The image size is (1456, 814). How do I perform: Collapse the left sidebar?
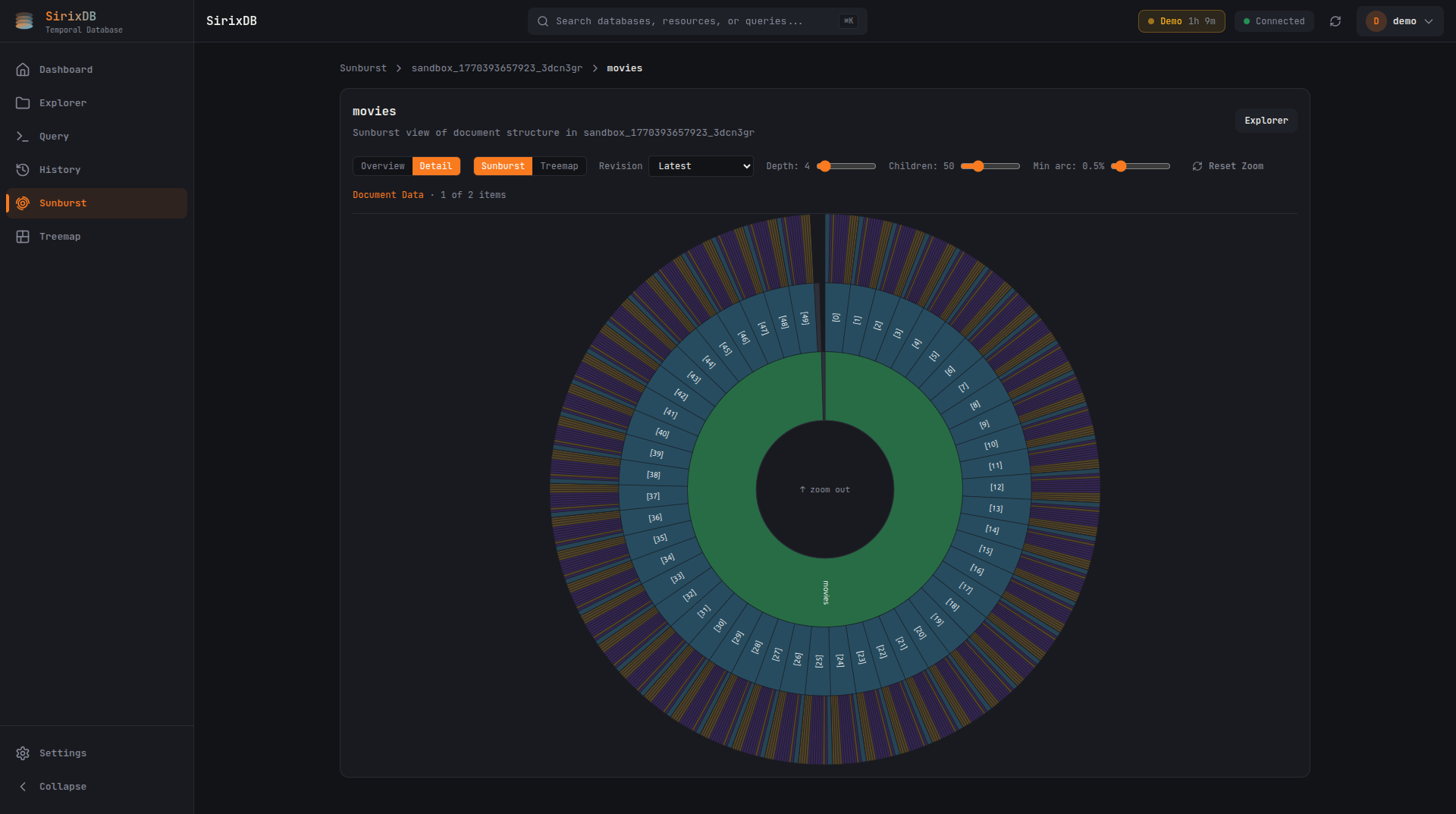click(62, 786)
